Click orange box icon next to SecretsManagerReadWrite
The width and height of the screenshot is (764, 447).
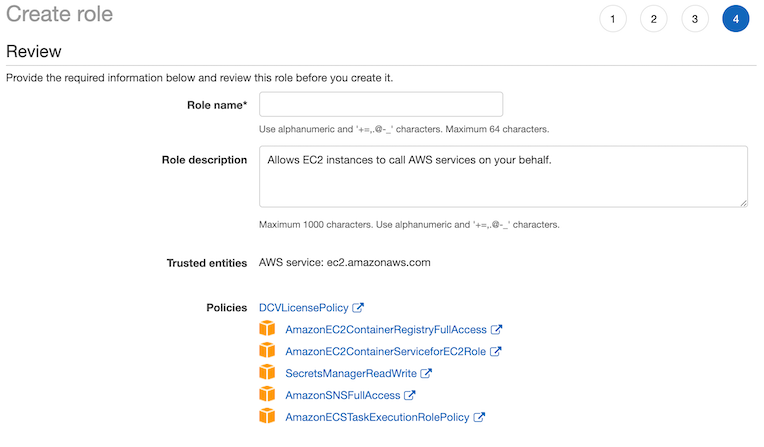tap(267, 372)
